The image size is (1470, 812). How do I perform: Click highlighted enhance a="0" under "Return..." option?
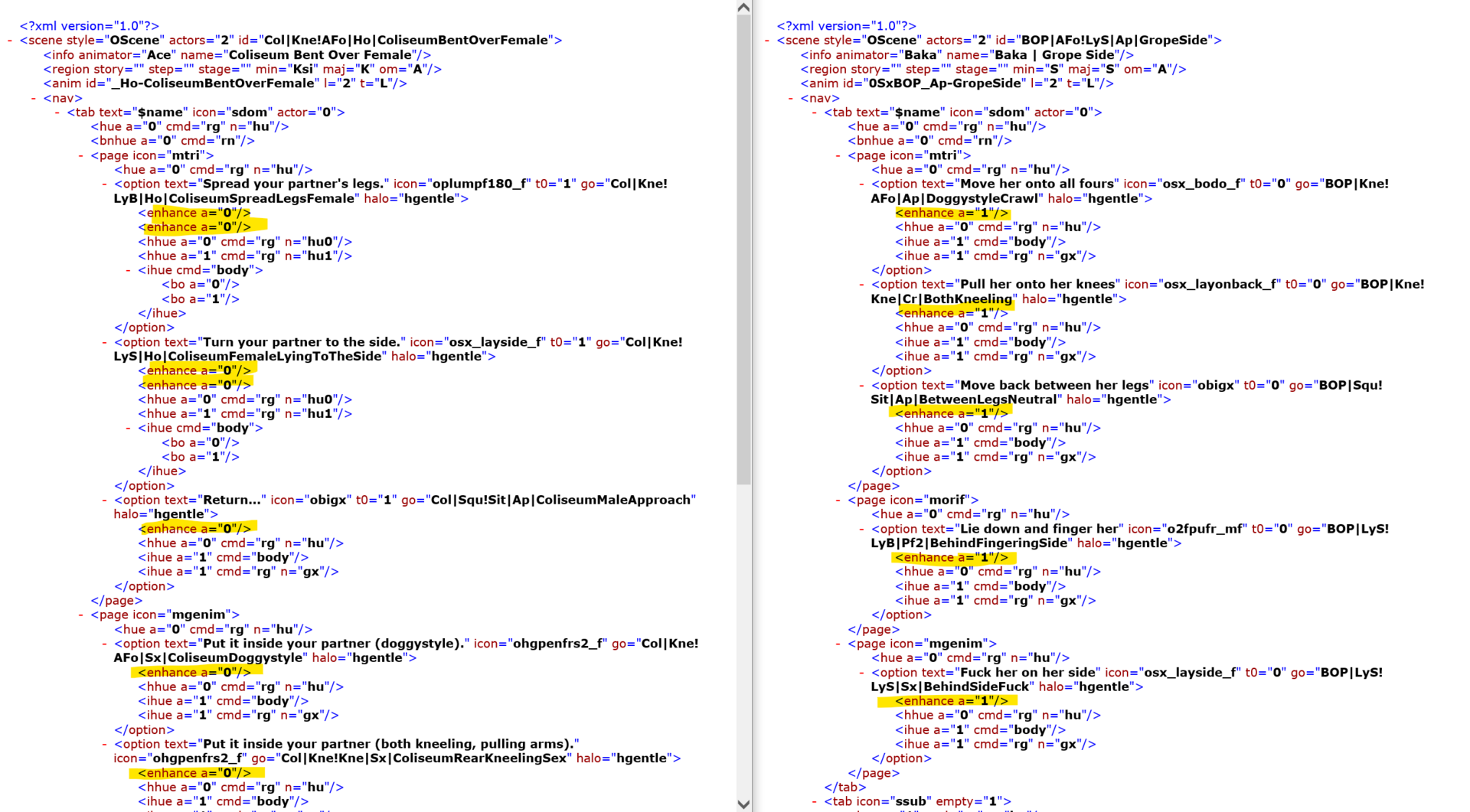tap(194, 529)
